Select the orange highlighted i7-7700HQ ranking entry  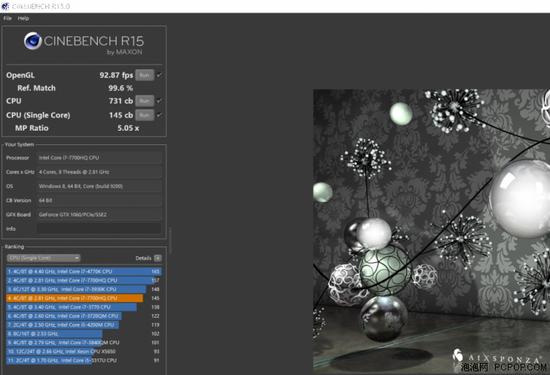[x=83, y=298]
